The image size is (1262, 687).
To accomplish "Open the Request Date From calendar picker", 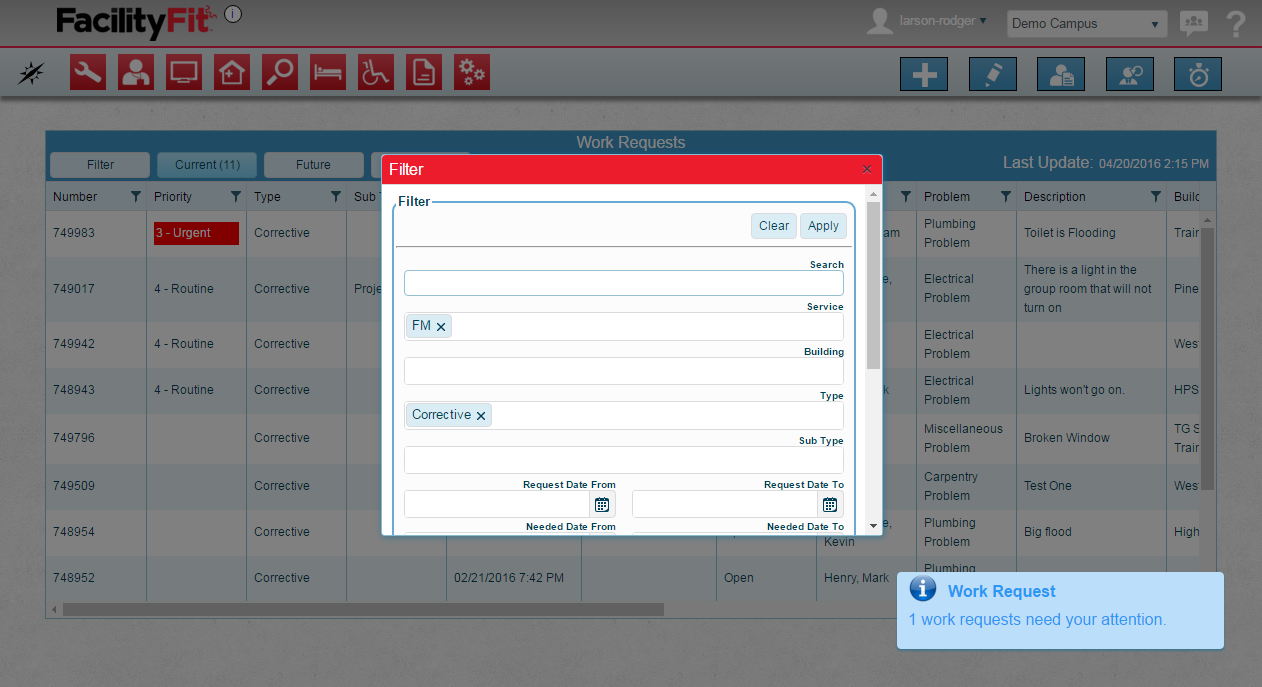I will pyautogui.click(x=602, y=504).
